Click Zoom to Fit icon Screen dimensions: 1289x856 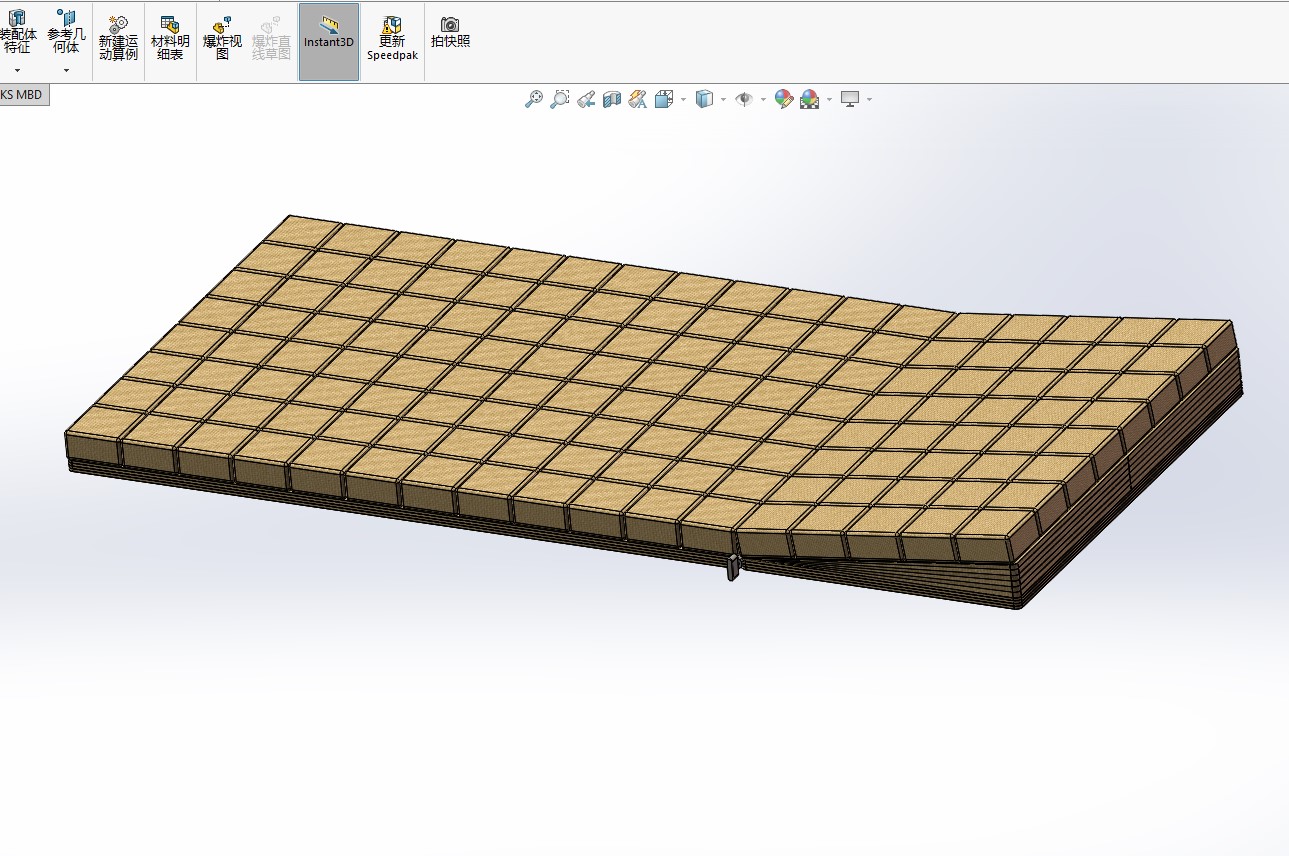(x=534, y=99)
